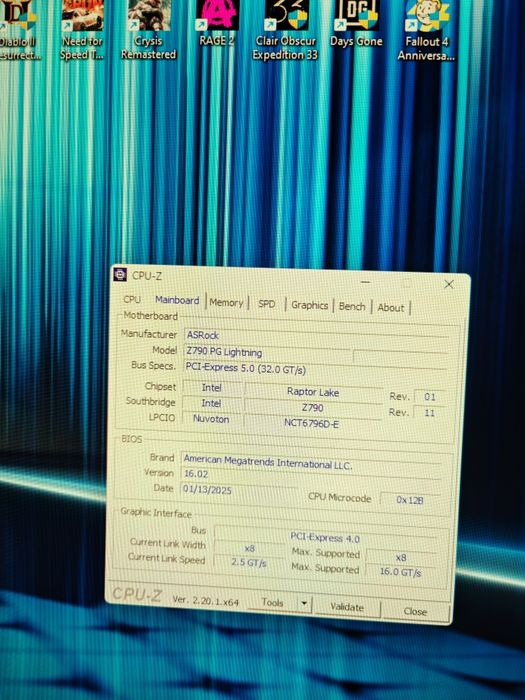Click the CPU-Z title bar app icon
Screen dimensions: 525x700
(120, 275)
